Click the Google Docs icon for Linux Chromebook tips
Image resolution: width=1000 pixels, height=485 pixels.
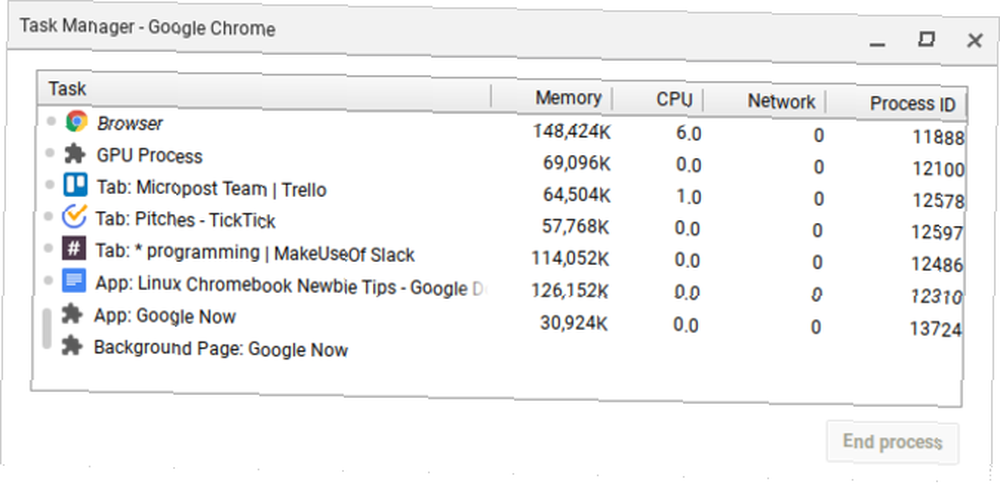tap(73, 281)
